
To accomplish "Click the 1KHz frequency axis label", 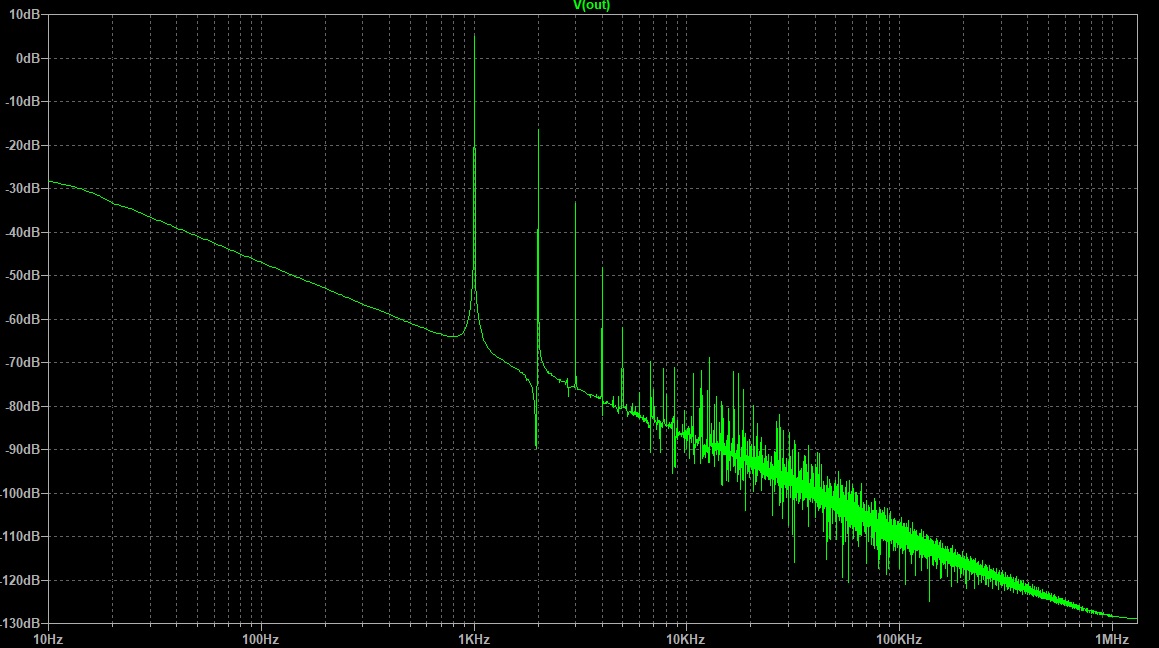I will (473, 638).
